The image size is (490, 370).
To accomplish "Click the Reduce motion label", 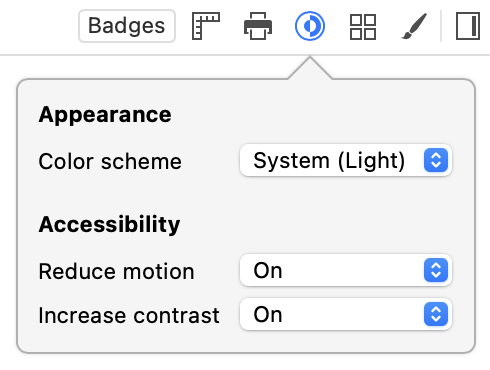I will coord(116,271).
